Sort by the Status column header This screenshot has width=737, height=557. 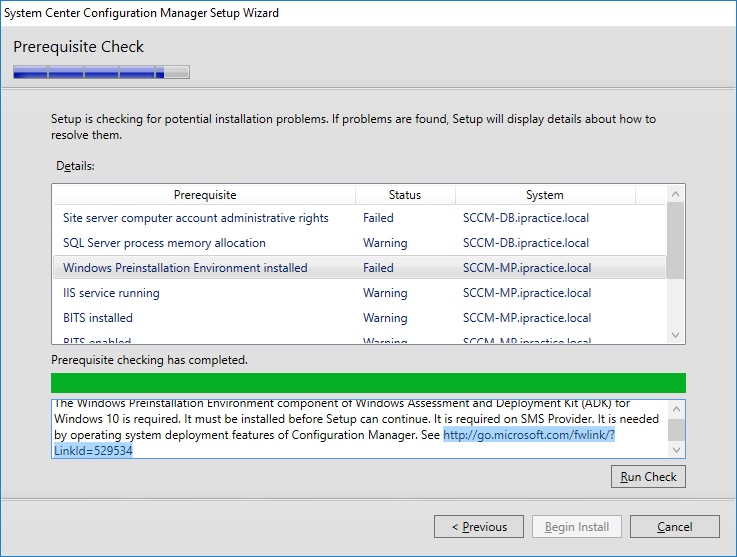405,195
